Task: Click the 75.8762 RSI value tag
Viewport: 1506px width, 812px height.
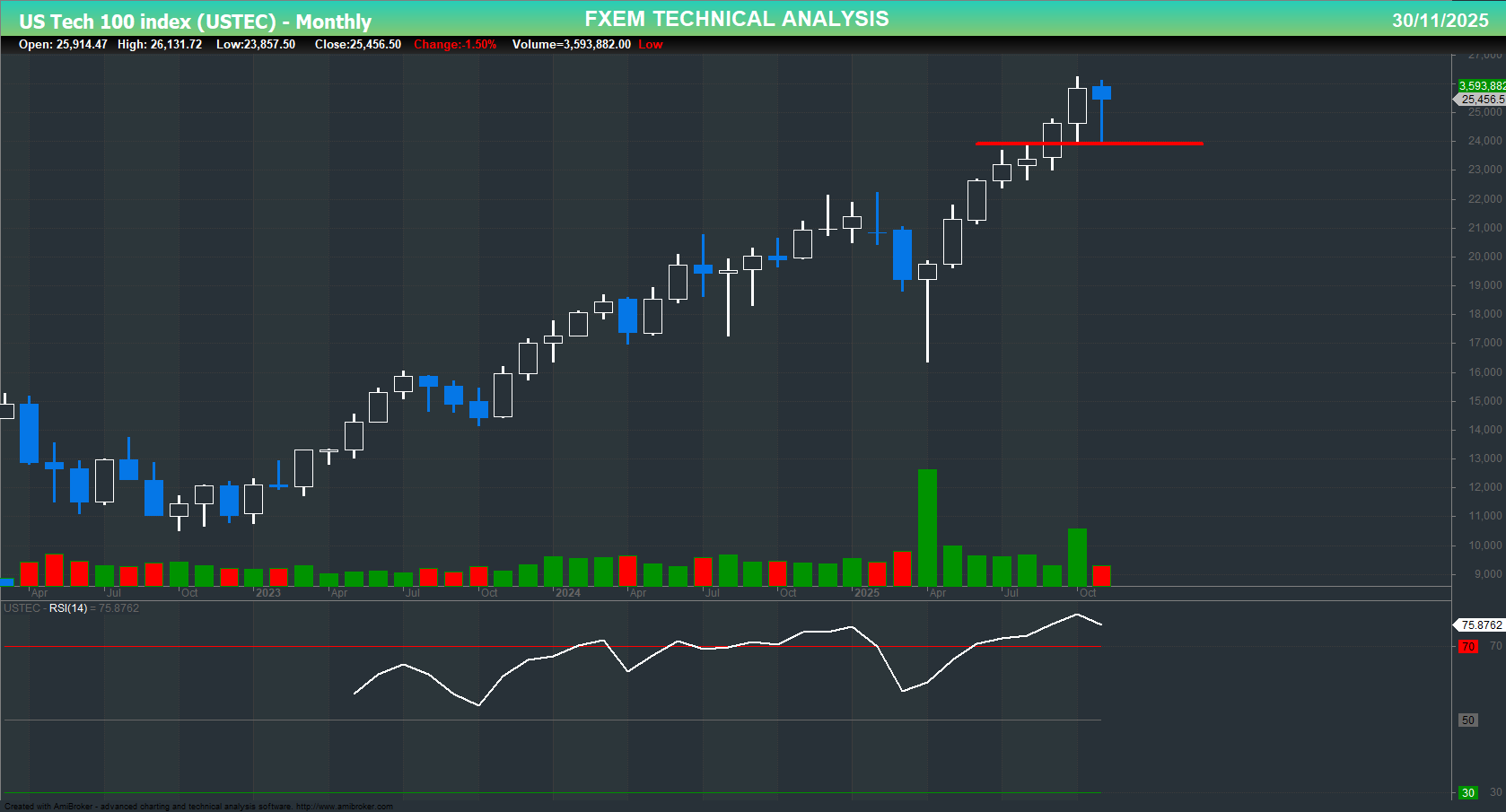Action: pos(1481,625)
